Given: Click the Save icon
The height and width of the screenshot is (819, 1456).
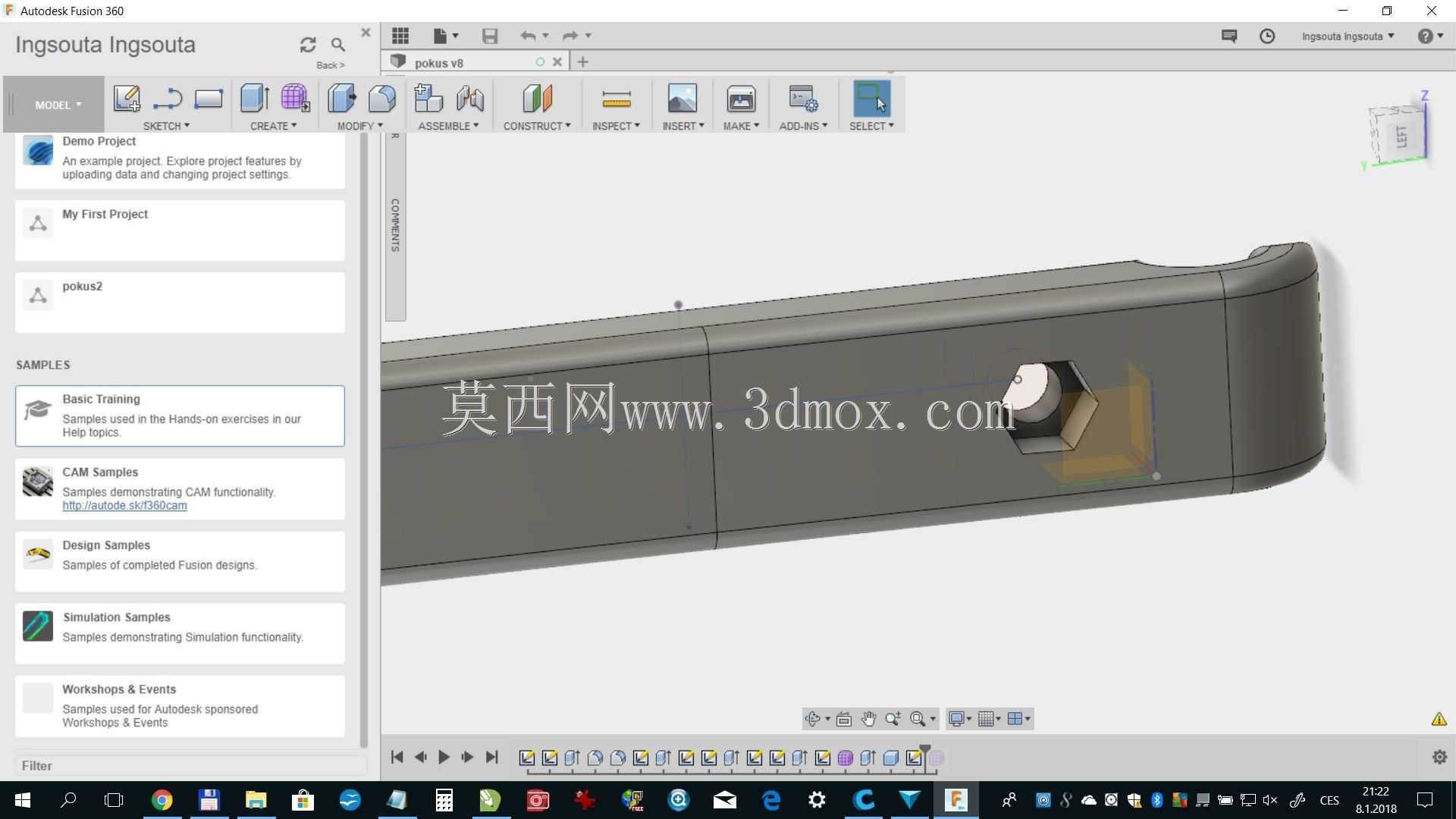Looking at the screenshot, I should point(490,36).
